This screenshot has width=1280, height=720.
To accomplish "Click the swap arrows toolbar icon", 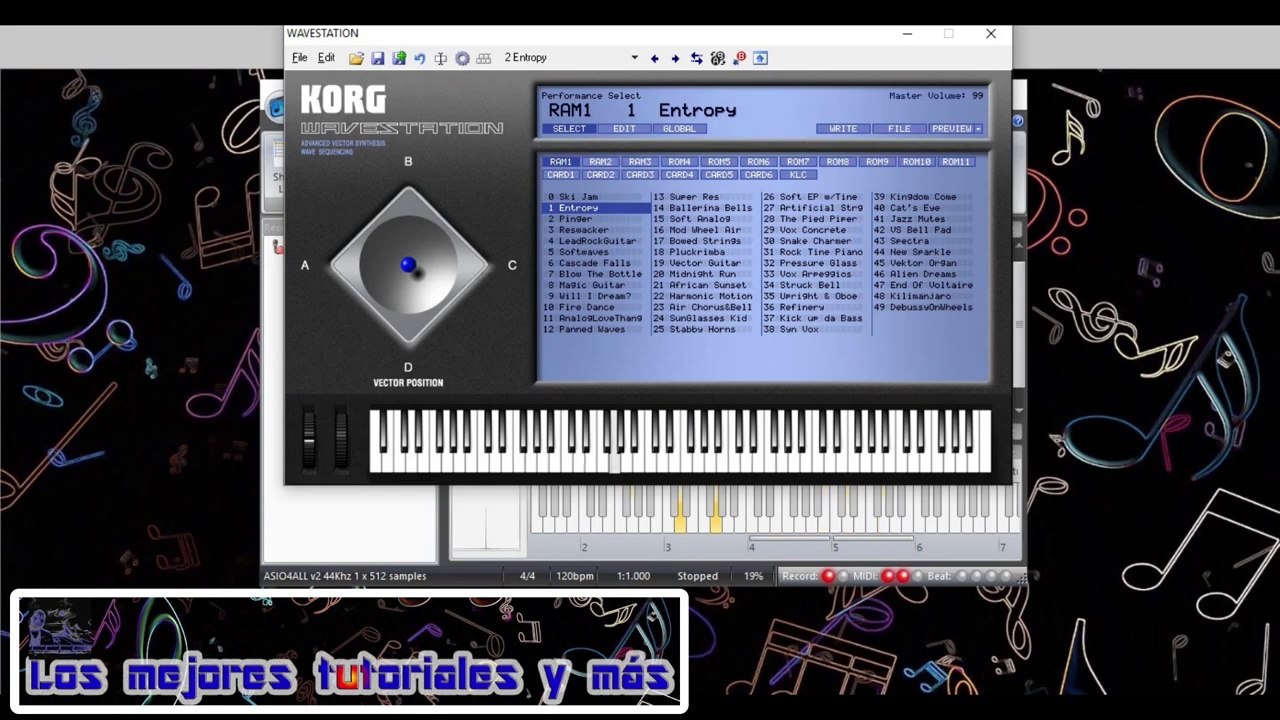I will (x=697, y=59).
